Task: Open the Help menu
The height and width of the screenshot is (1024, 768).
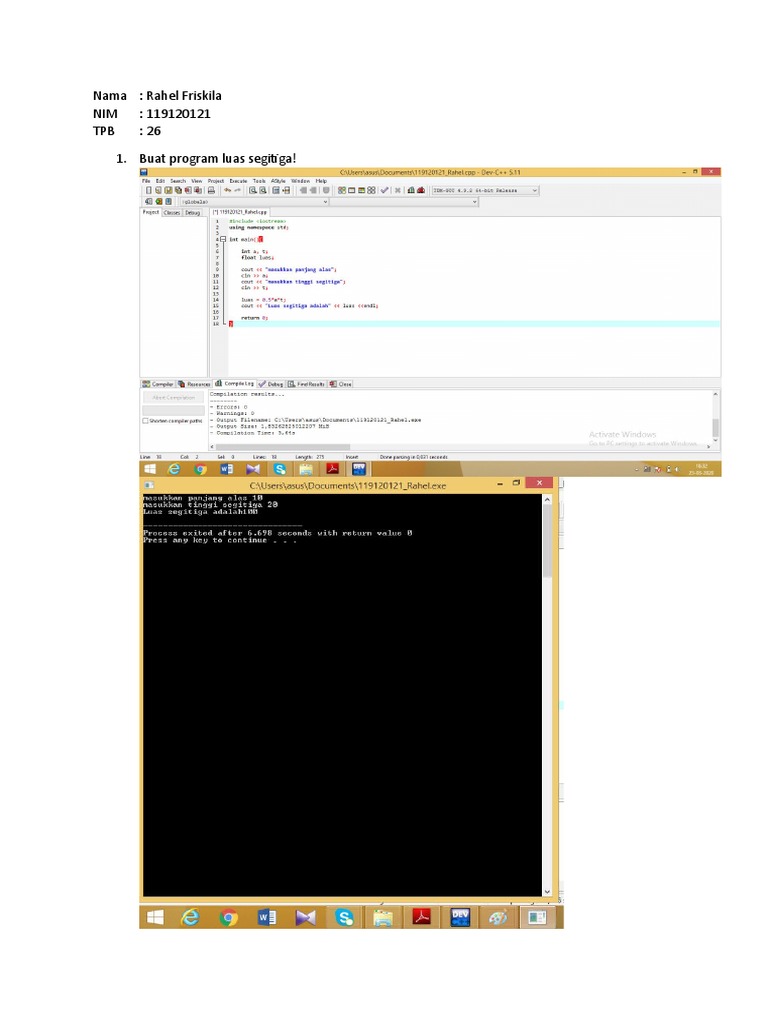Action: coord(321,181)
